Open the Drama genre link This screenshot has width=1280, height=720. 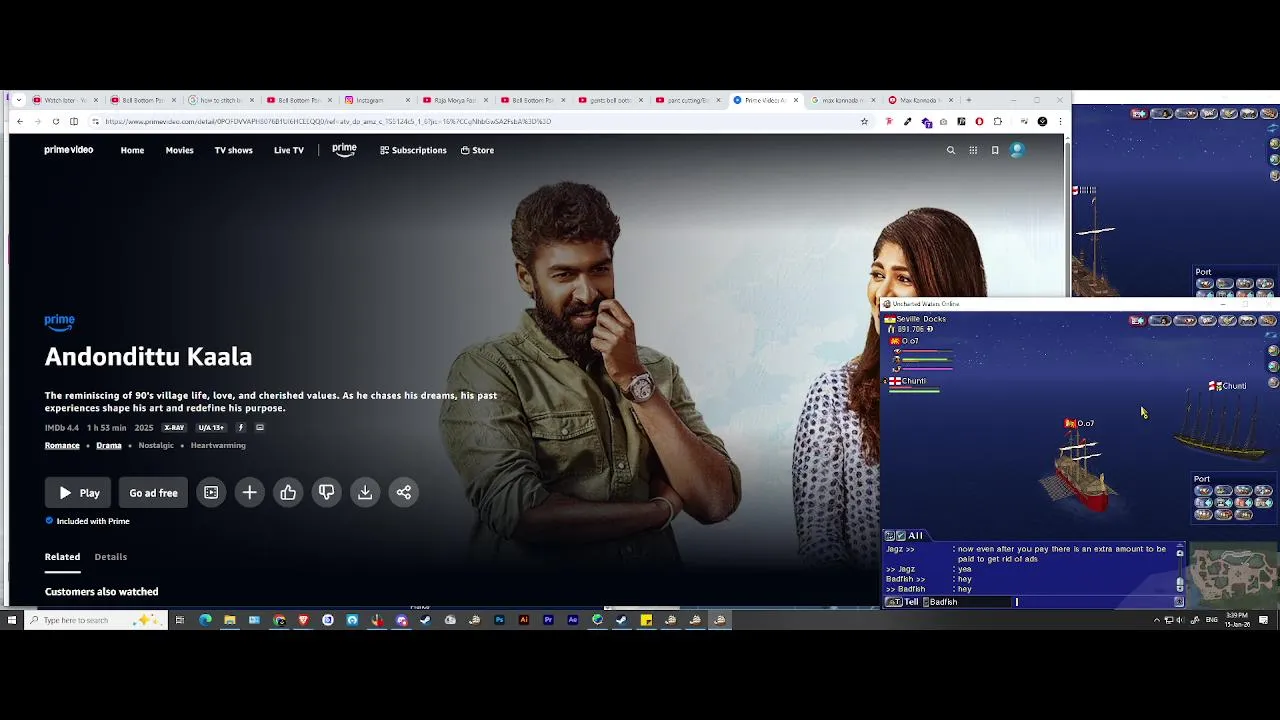[x=109, y=445]
